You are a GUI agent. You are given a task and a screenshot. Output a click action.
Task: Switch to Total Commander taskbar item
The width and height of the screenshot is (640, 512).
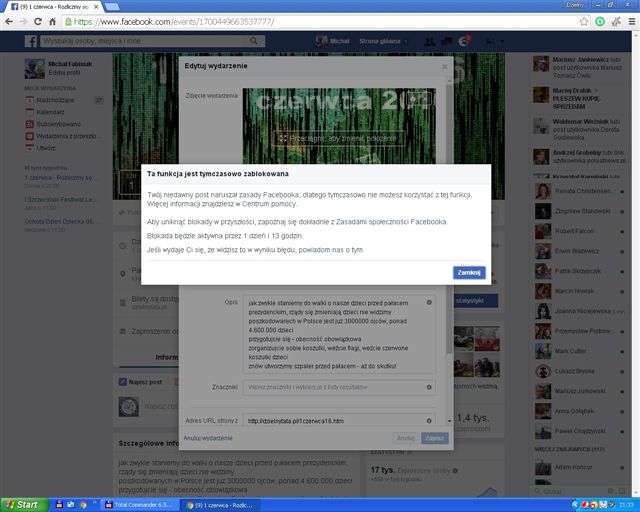pos(140,505)
